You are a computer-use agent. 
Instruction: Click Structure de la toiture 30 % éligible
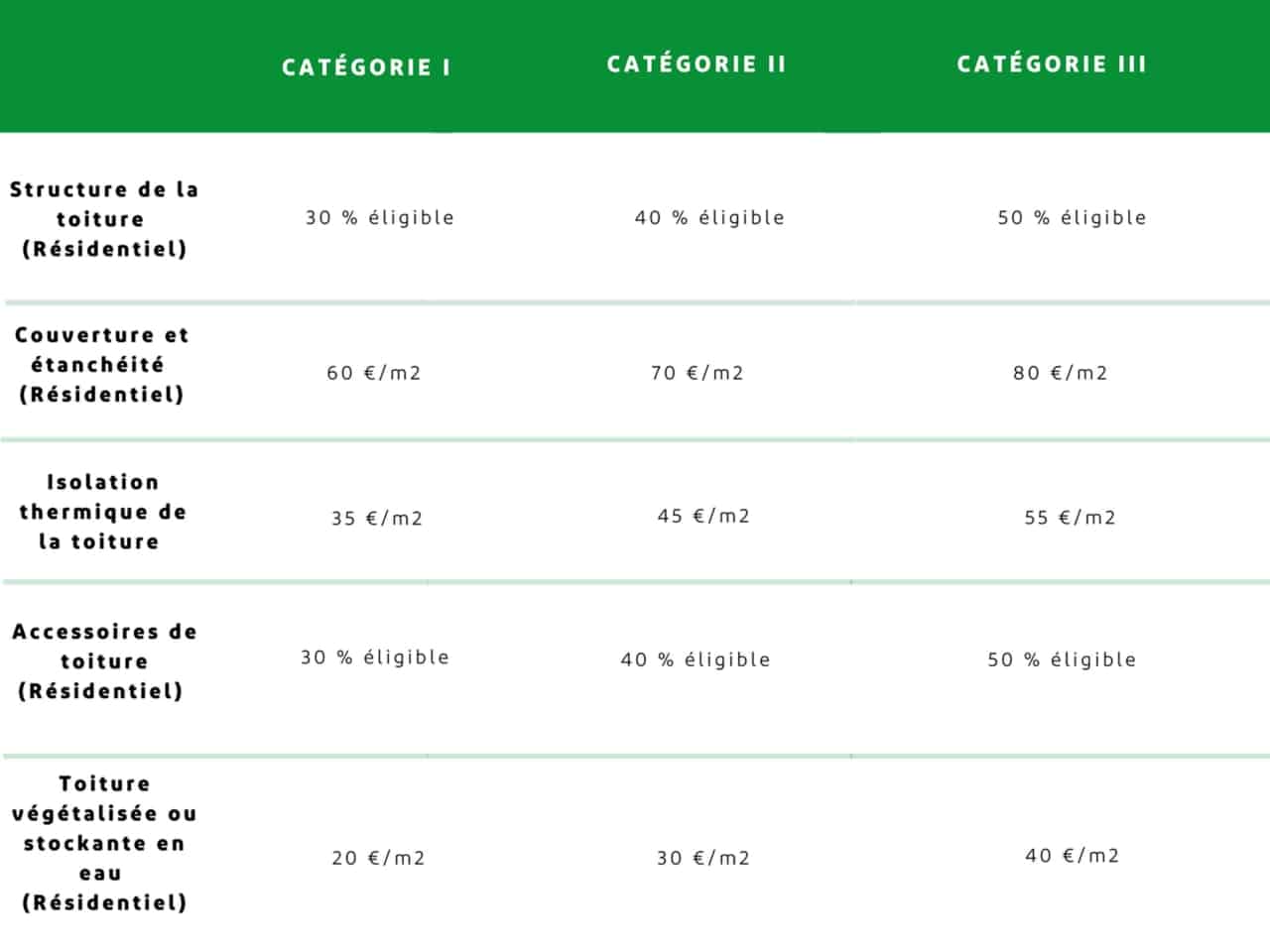click(x=379, y=217)
